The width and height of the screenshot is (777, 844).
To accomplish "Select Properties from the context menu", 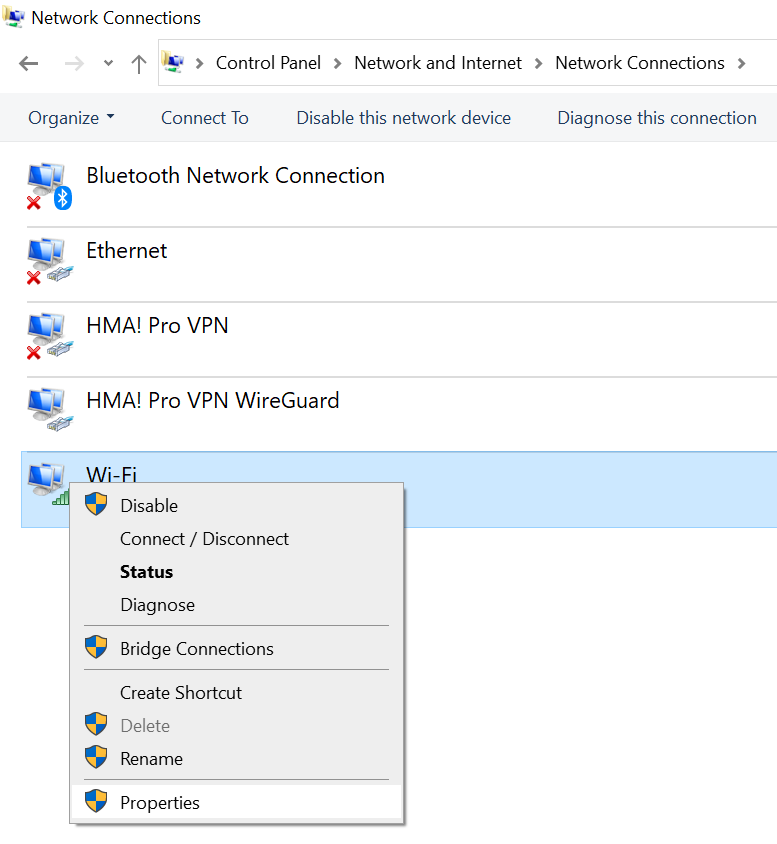I will tap(160, 803).
